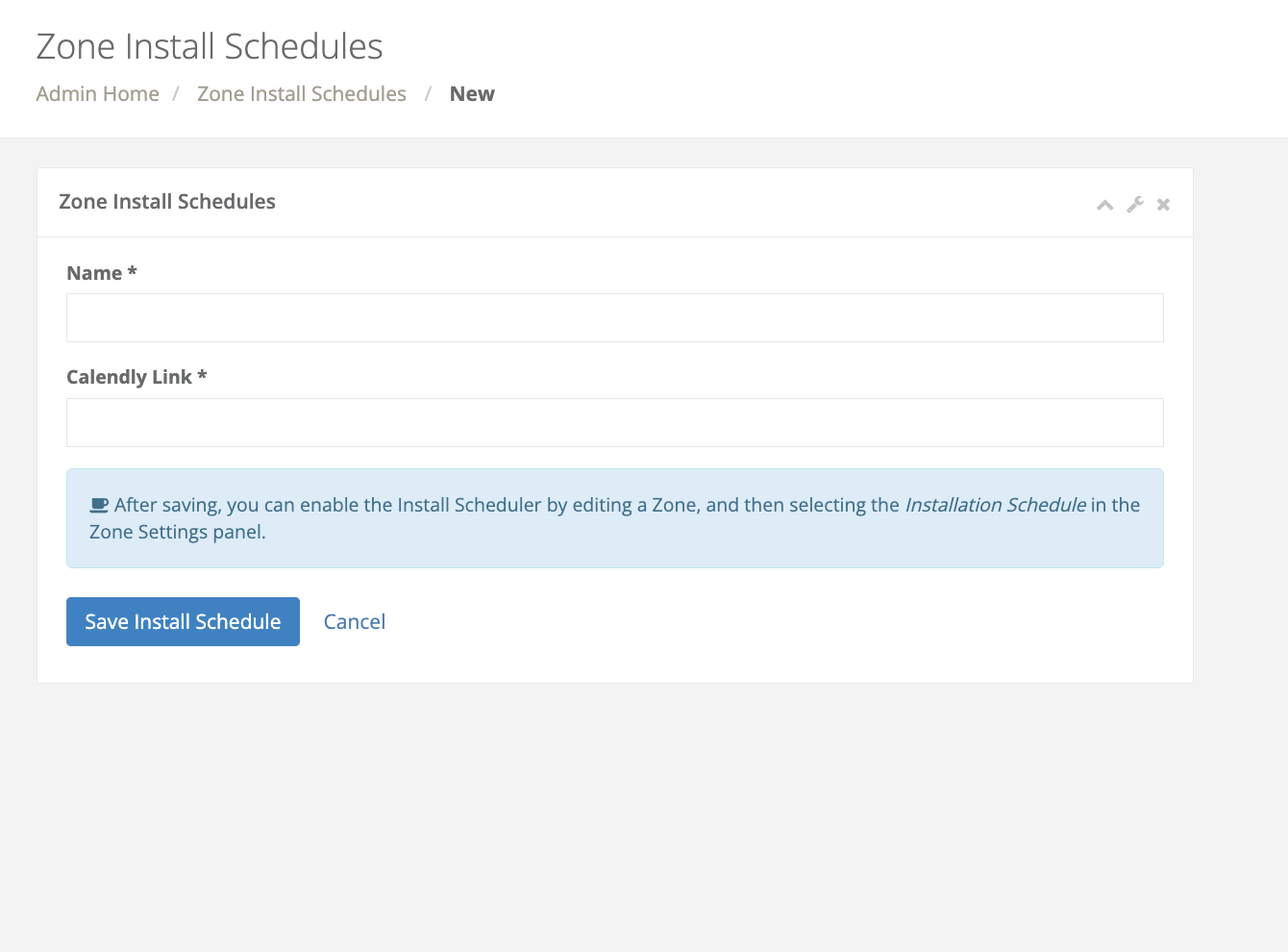Click the Name field label
Image resolution: width=1288 pixels, height=952 pixels.
(x=94, y=273)
